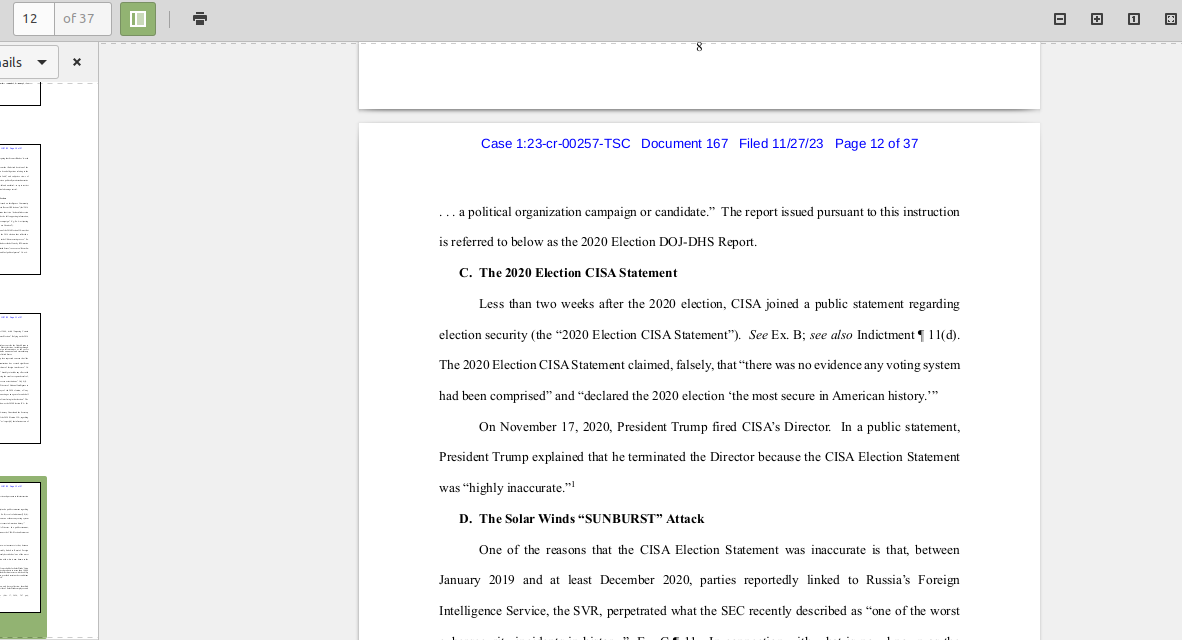1182x640 pixels.
Task: Fit page to window icon
Action: coord(1171,19)
